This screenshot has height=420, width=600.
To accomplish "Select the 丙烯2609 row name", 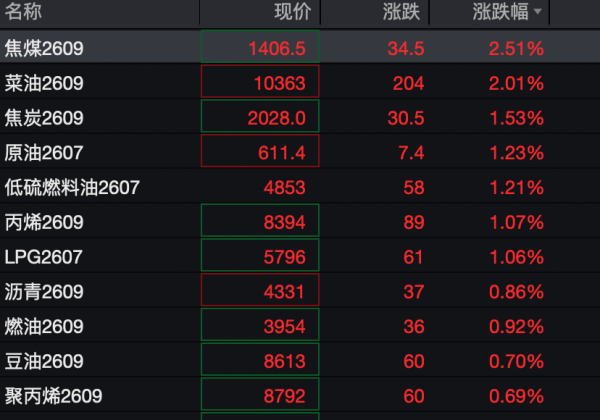I will point(44,222).
